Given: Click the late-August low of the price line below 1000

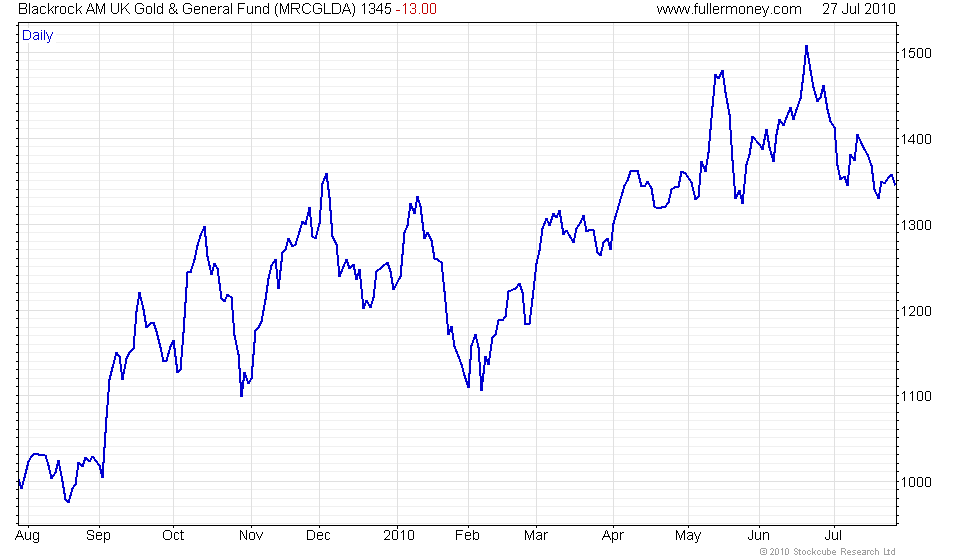Looking at the screenshot, I should pos(68,501).
